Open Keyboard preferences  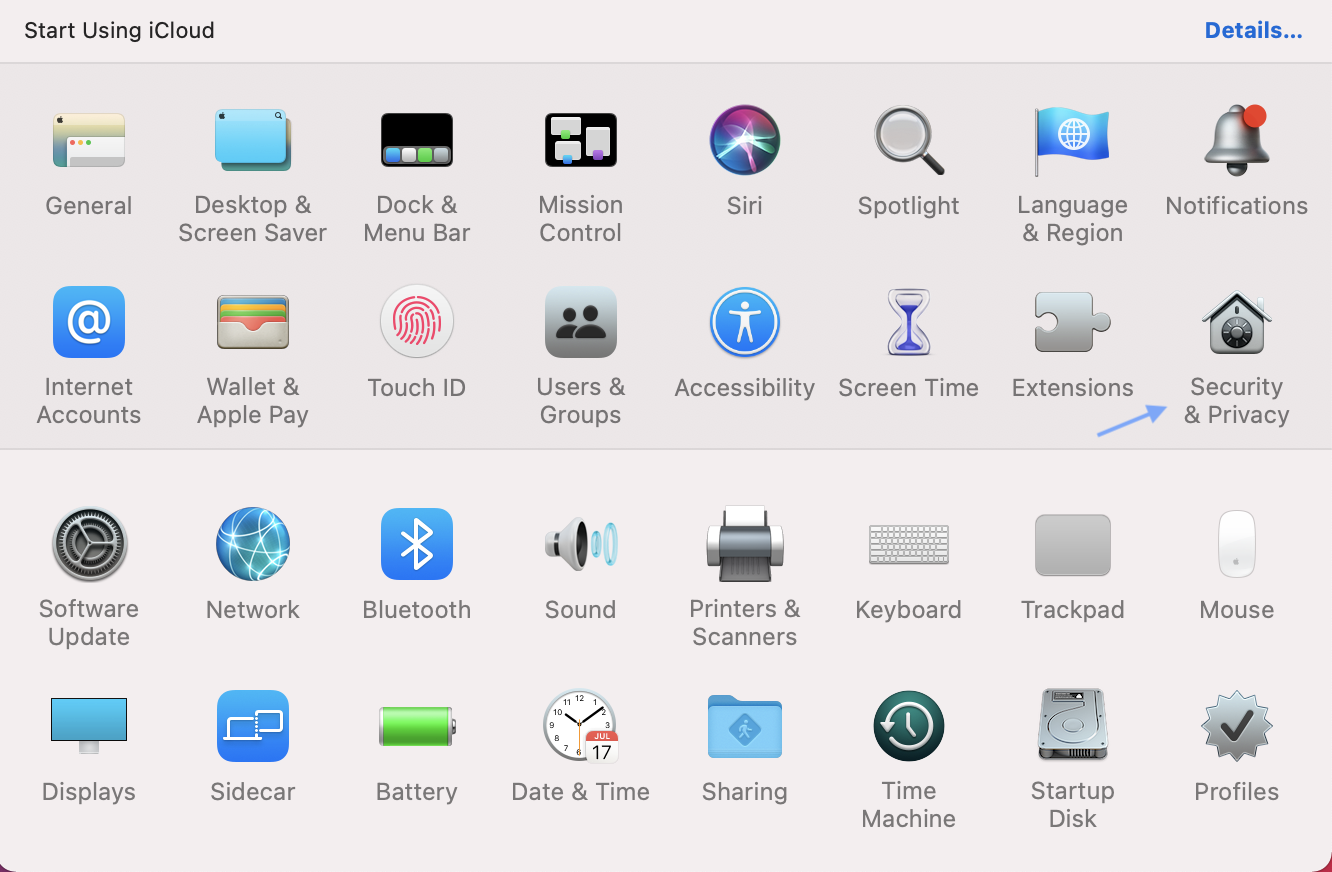tap(909, 544)
